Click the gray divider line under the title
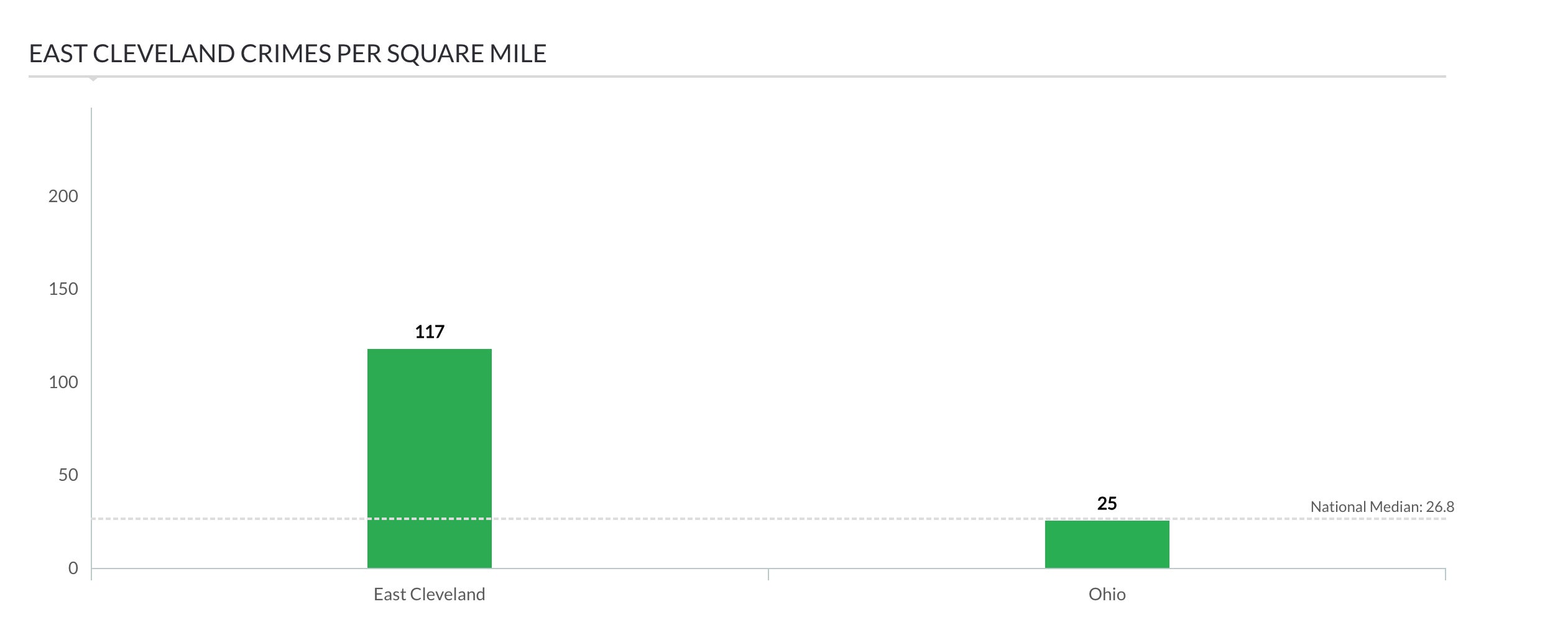 [x=746, y=77]
